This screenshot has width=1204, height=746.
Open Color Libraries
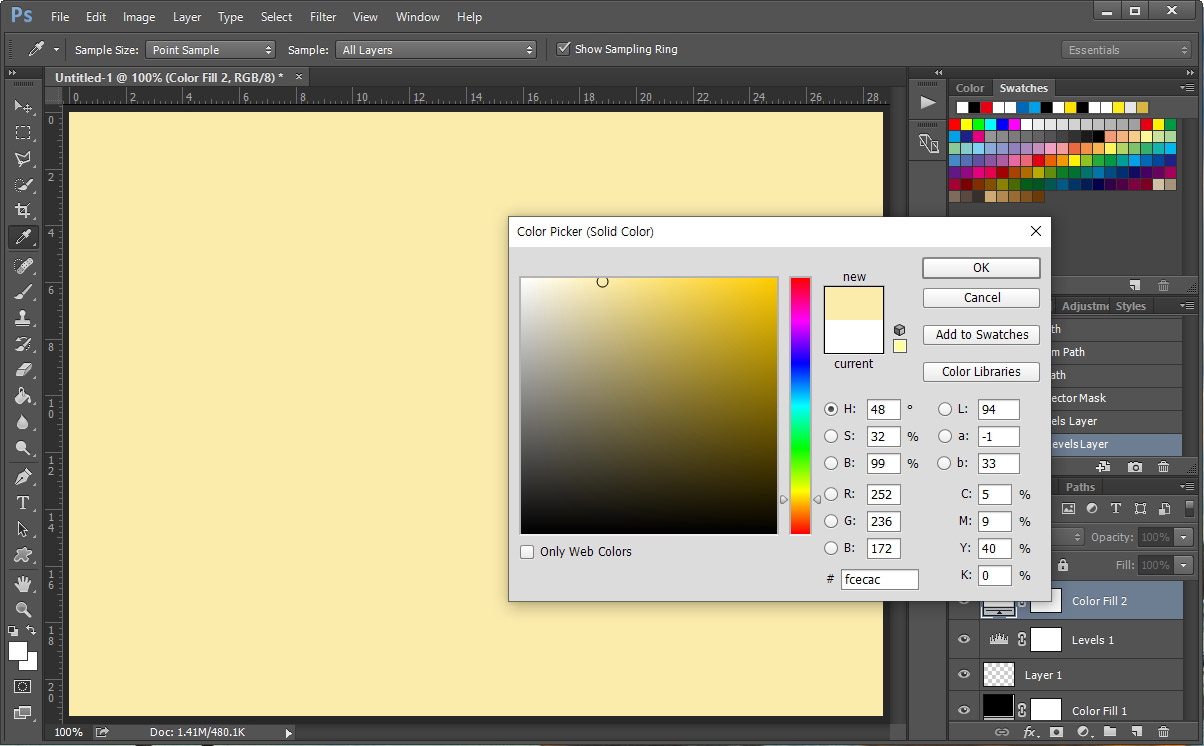(x=981, y=372)
